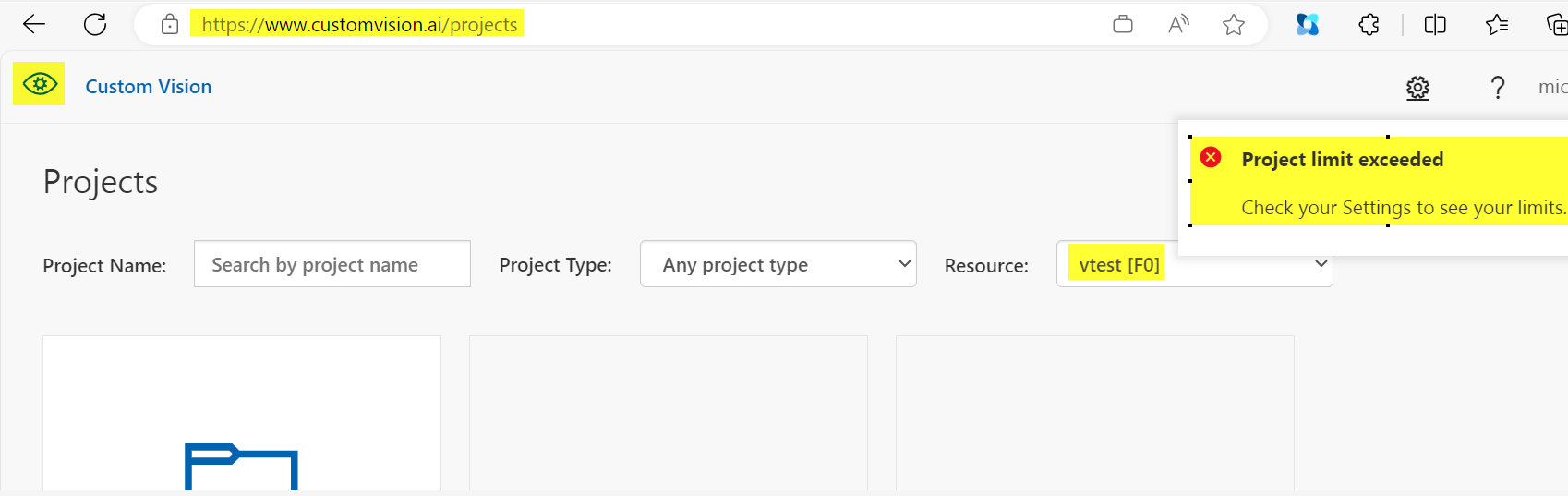1568x496 pixels.
Task: Toggle split screen view icon
Action: pos(1435,25)
